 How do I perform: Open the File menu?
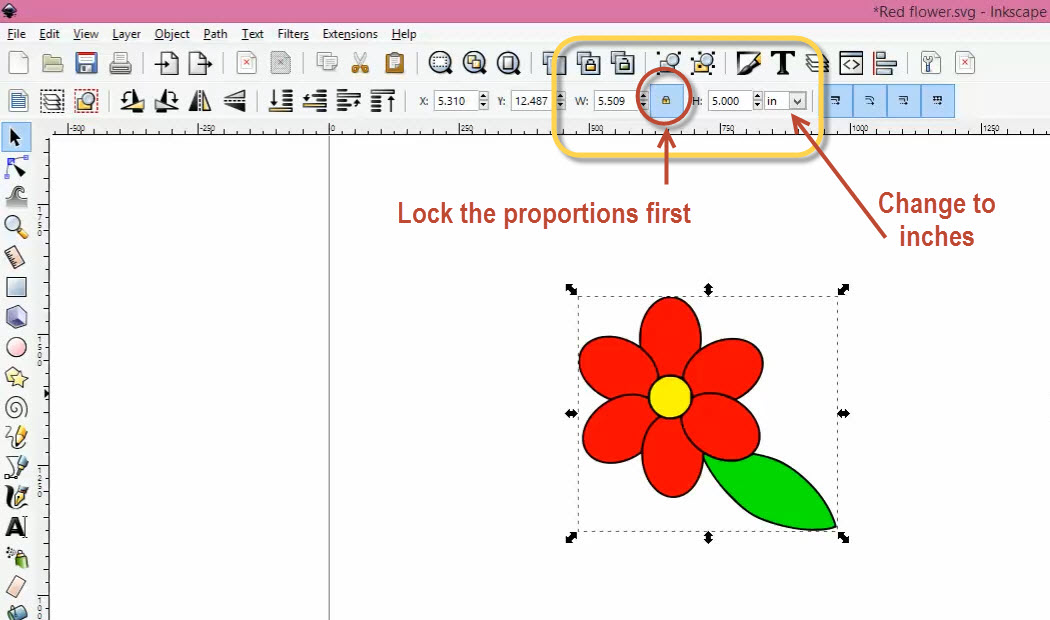[x=16, y=33]
